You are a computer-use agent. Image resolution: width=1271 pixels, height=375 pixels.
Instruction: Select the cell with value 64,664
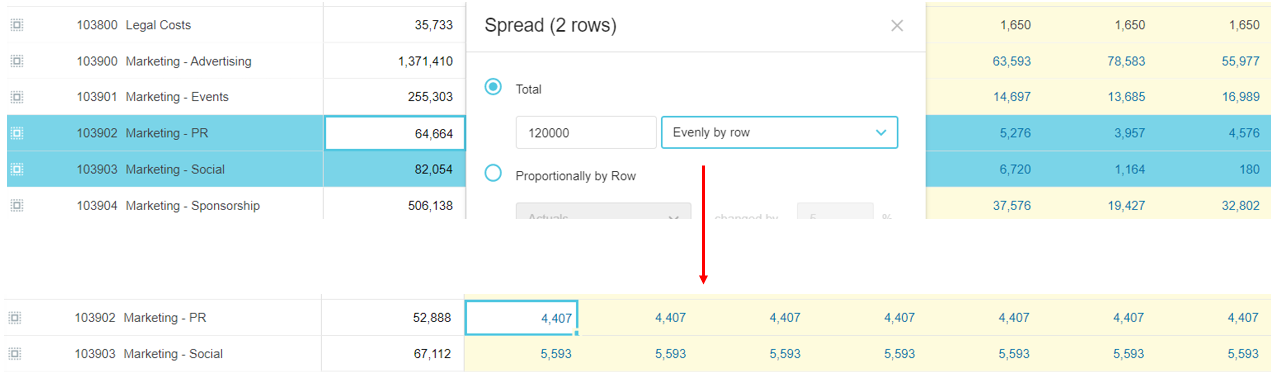[x=395, y=133]
